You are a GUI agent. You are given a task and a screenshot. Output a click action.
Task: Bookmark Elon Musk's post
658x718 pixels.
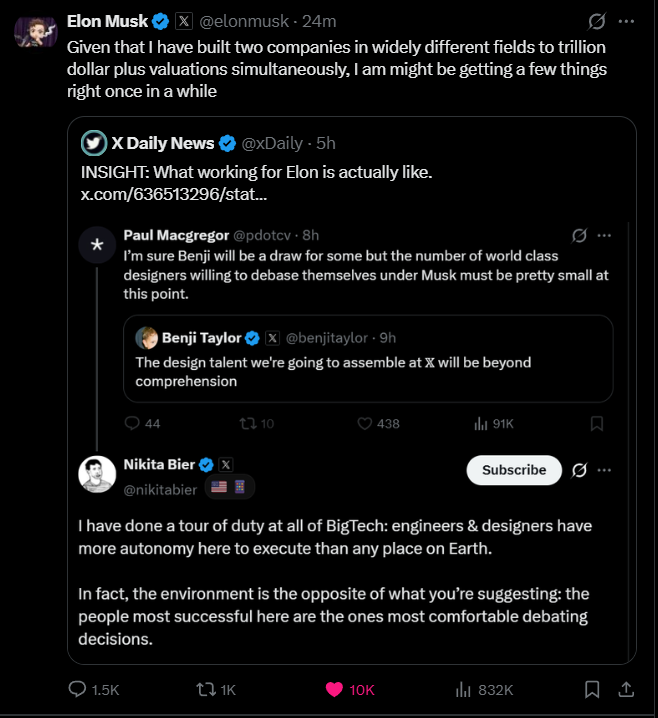coord(592,689)
